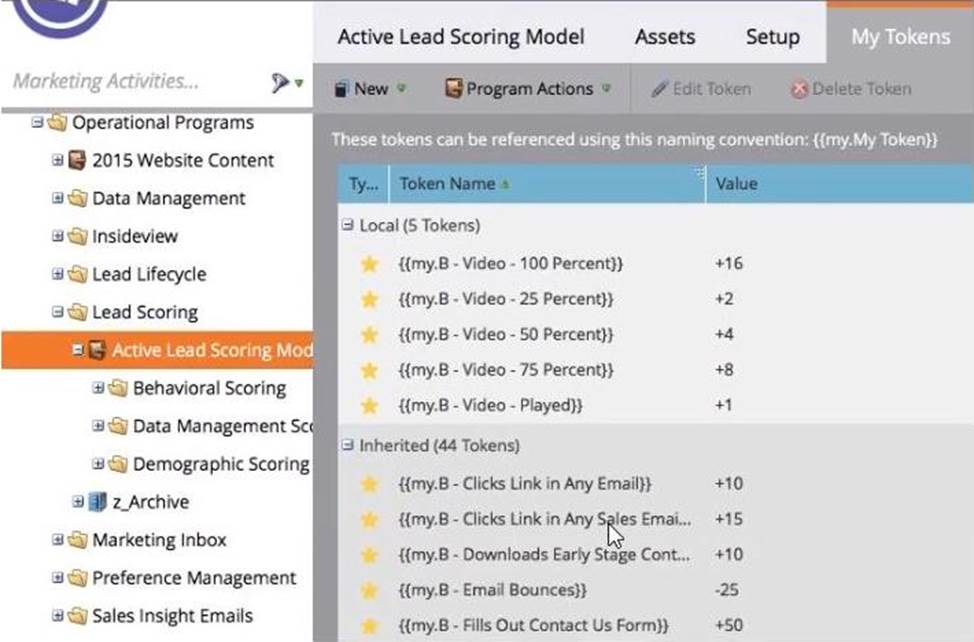Switch to the Assets tab

[x=665, y=37]
